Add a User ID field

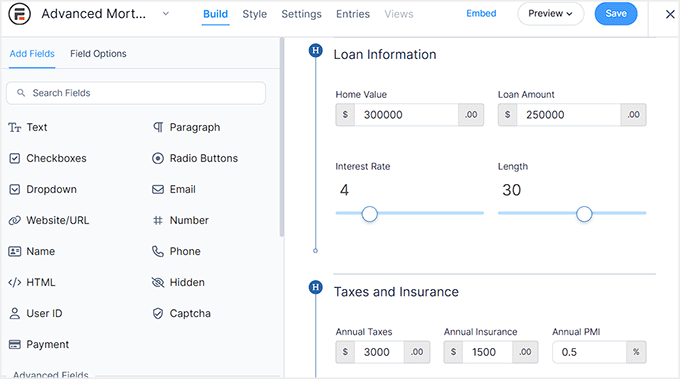point(36,314)
